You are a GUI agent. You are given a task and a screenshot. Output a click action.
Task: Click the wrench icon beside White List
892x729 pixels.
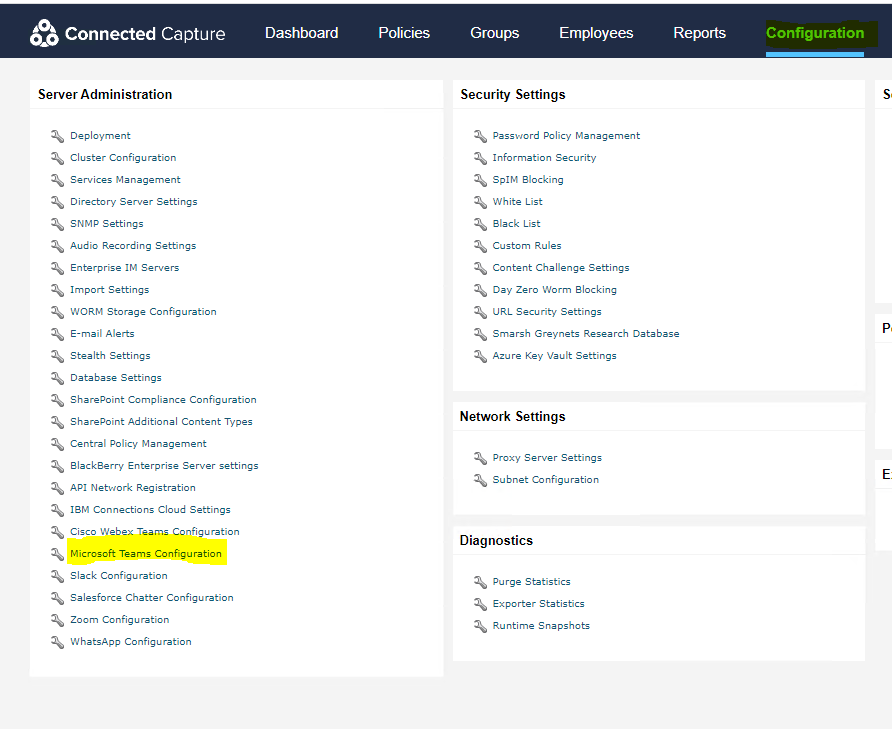[480, 202]
